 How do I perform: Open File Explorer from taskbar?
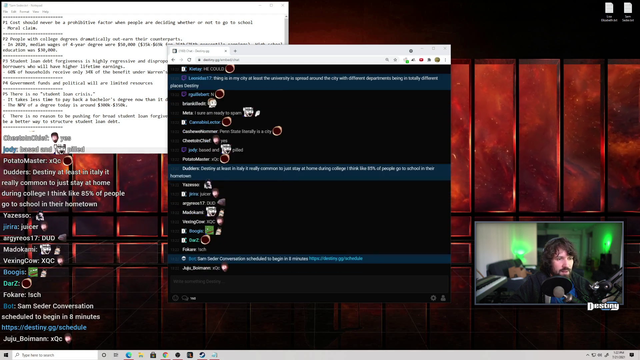(141, 355)
